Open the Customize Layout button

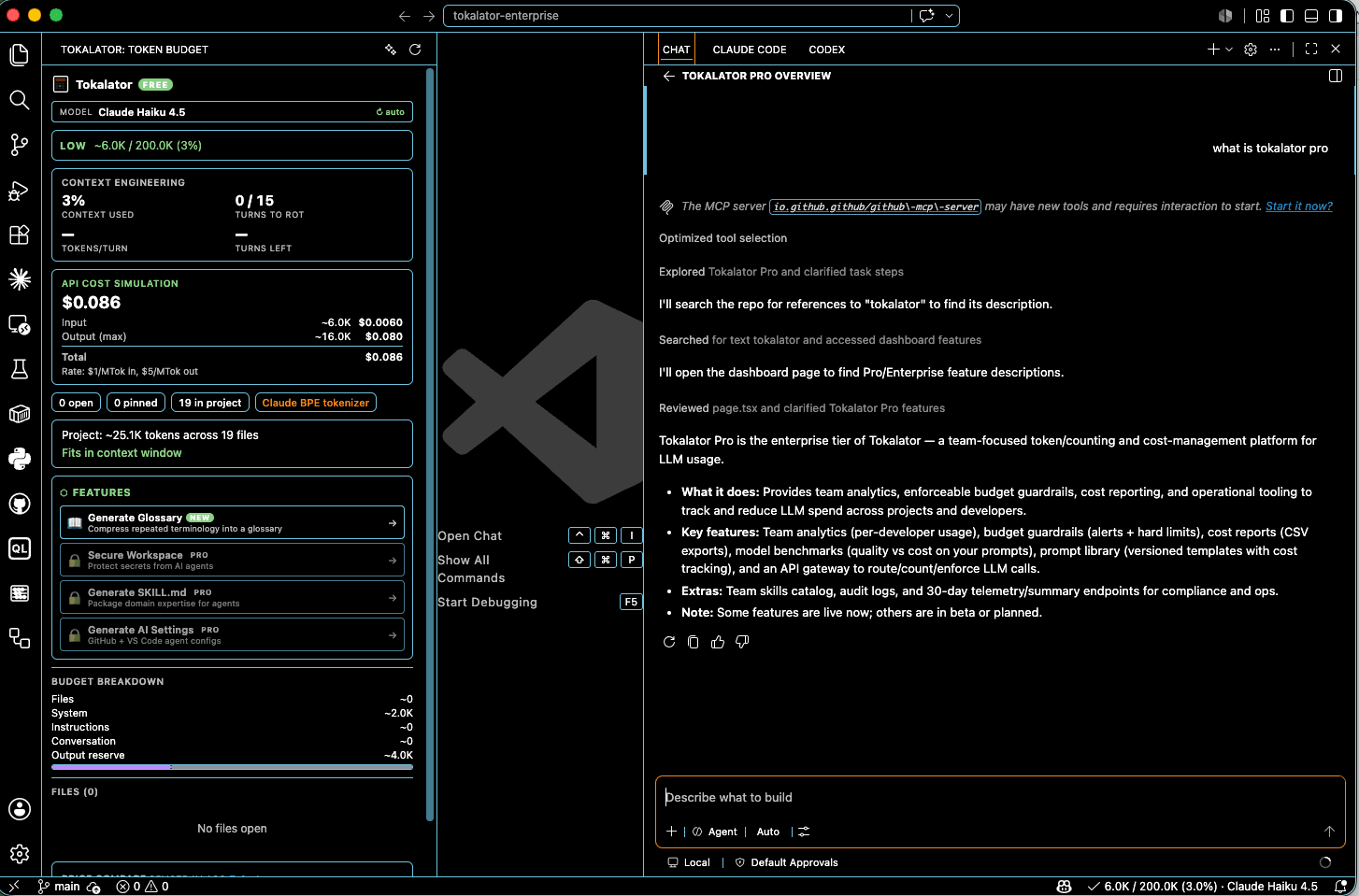(x=1263, y=16)
